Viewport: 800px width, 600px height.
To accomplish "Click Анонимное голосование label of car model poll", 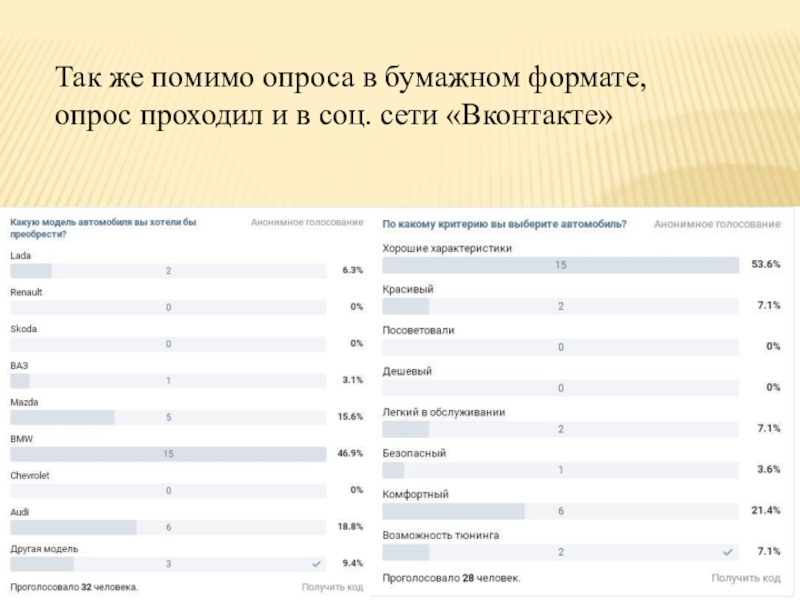I will pos(307,222).
